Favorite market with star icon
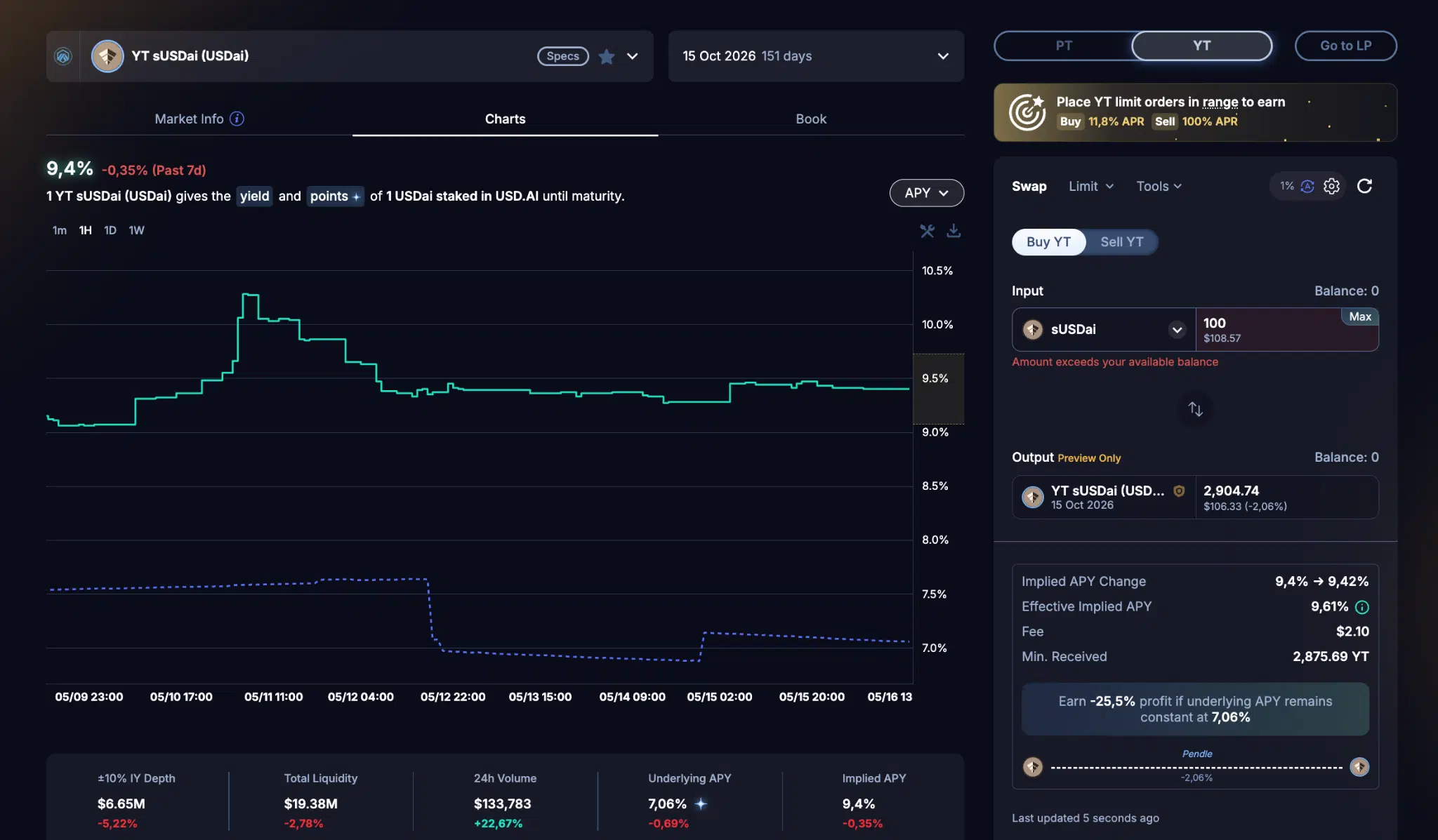1438x840 pixels. (607, 56)
